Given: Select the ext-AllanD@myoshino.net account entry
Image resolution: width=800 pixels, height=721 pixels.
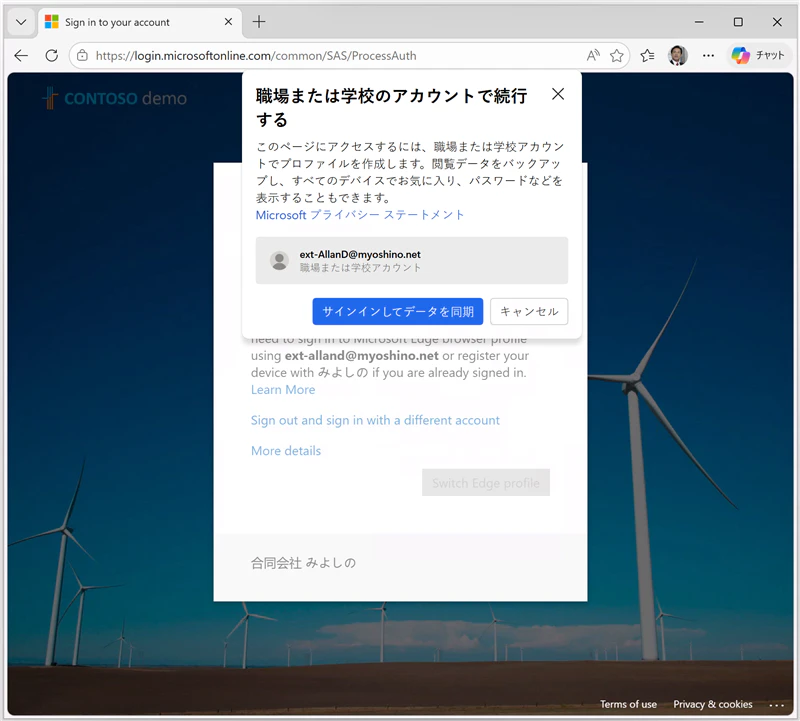Looking at the screenshot, I should 412,260.
